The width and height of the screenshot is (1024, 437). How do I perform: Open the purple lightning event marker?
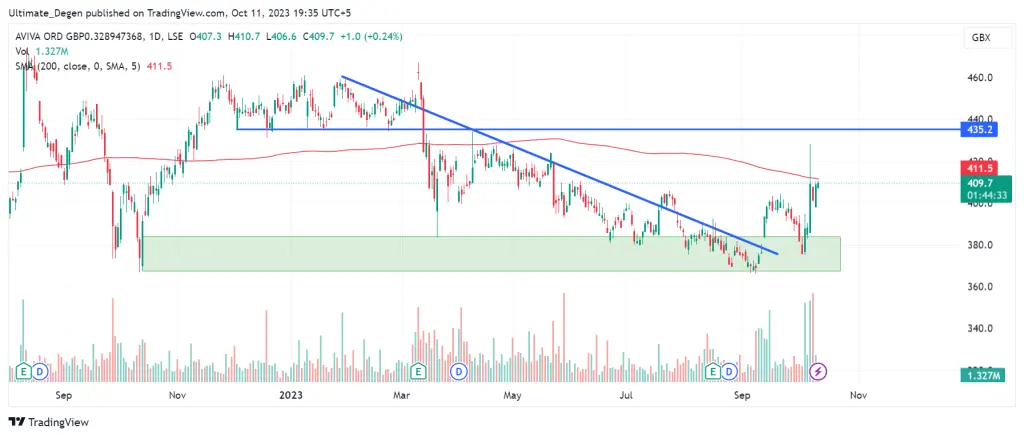818,372
